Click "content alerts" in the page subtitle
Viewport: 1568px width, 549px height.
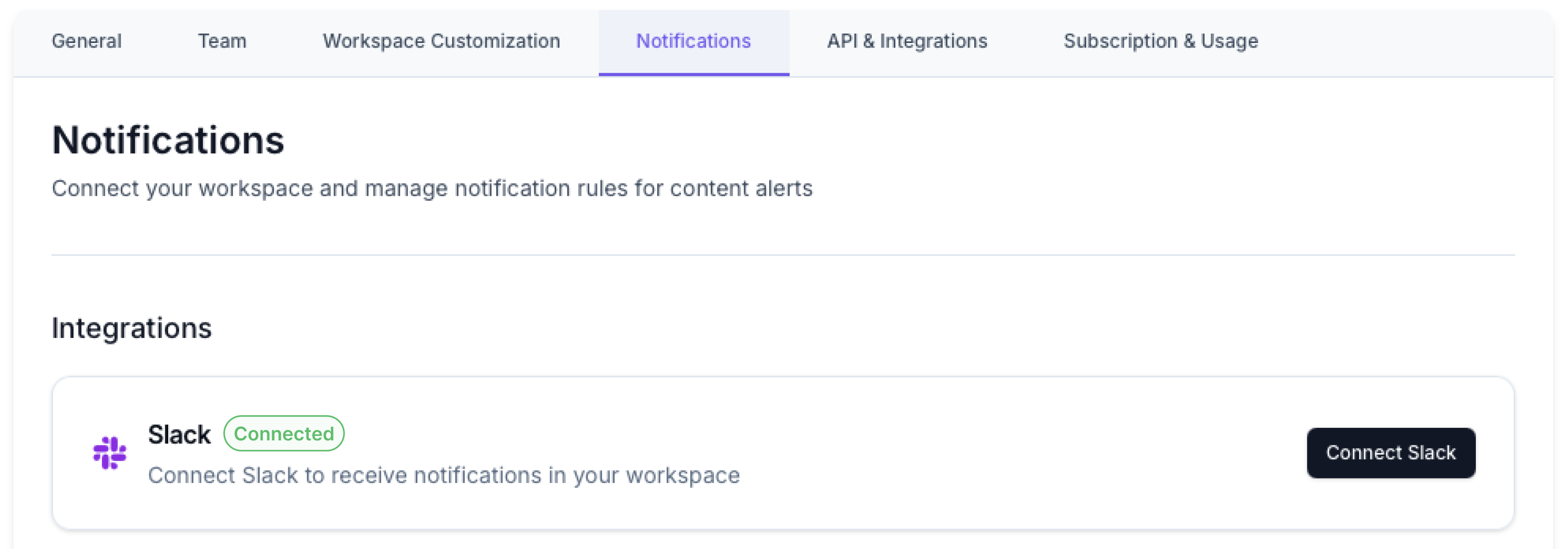[x=741, y=189]
